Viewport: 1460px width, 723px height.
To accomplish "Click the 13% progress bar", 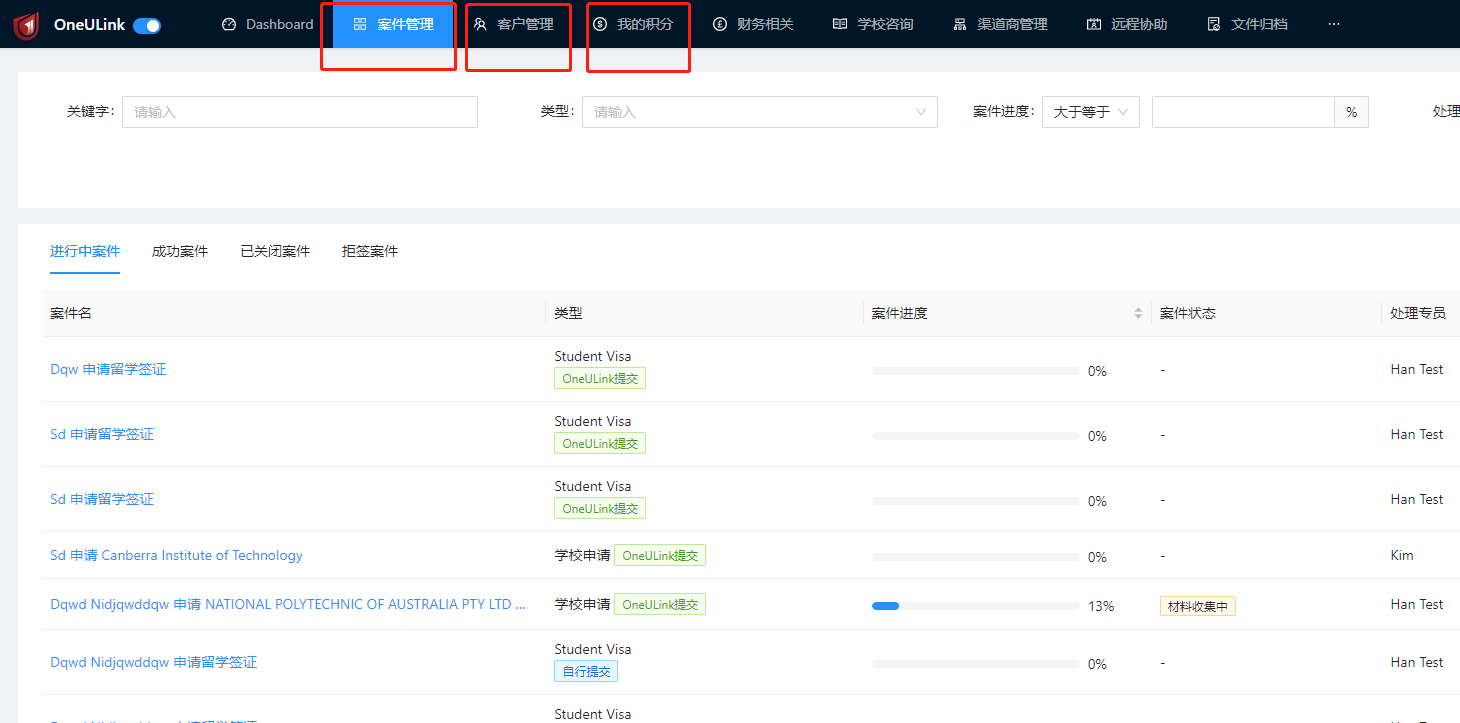I will point(975,606).
